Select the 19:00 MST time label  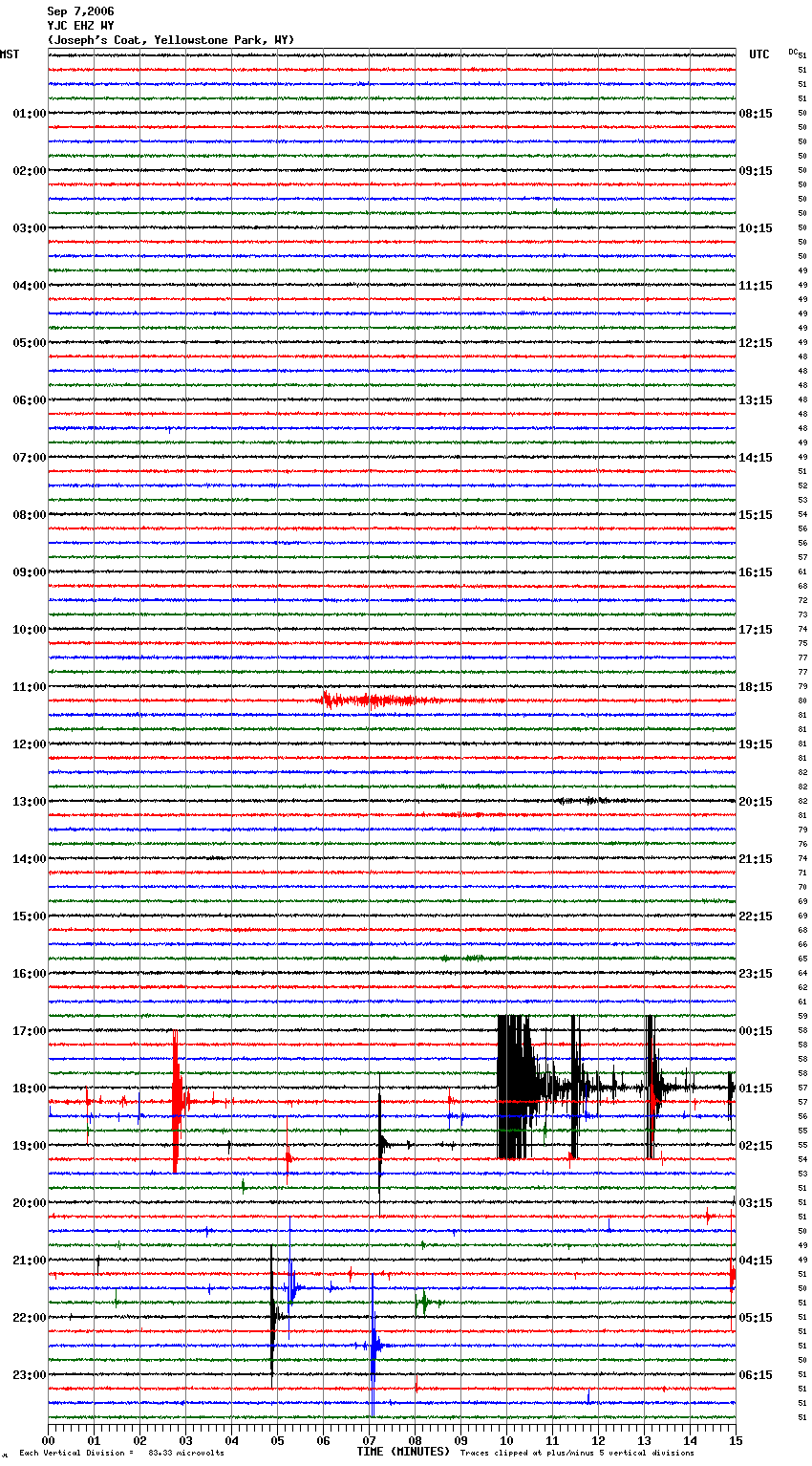[29, 1146]
